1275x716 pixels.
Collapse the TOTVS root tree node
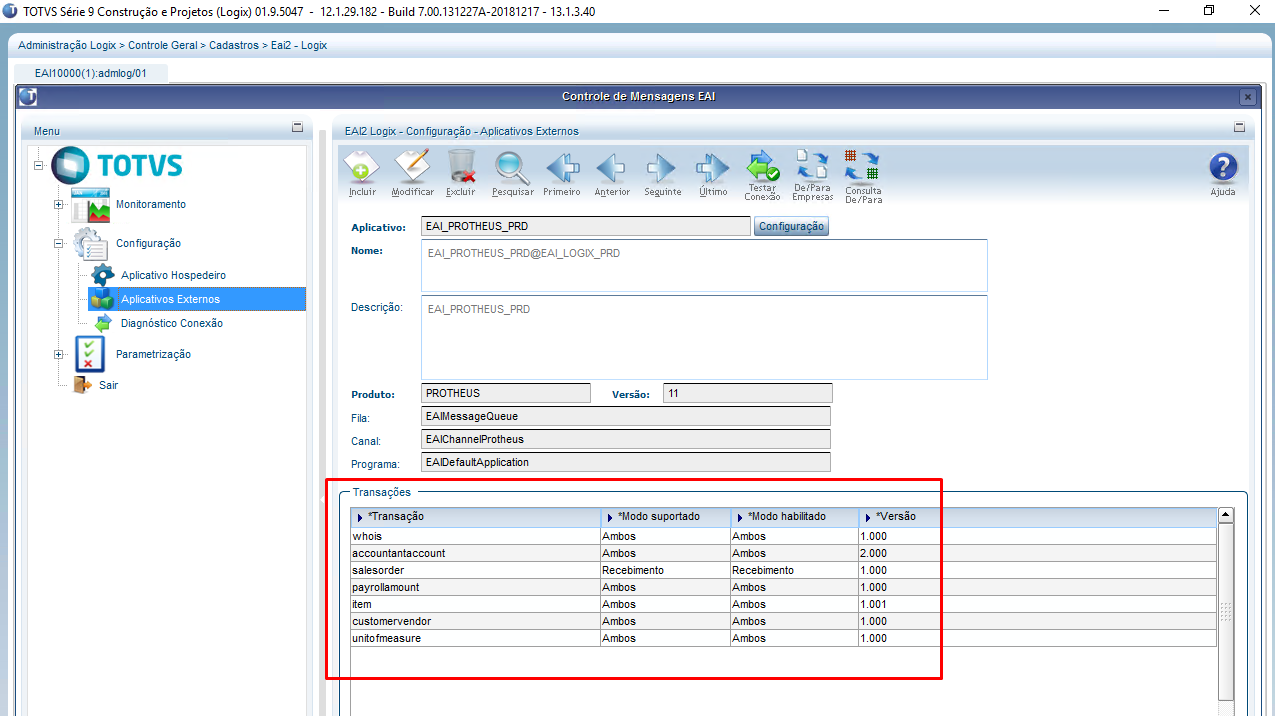coord(39,166)
